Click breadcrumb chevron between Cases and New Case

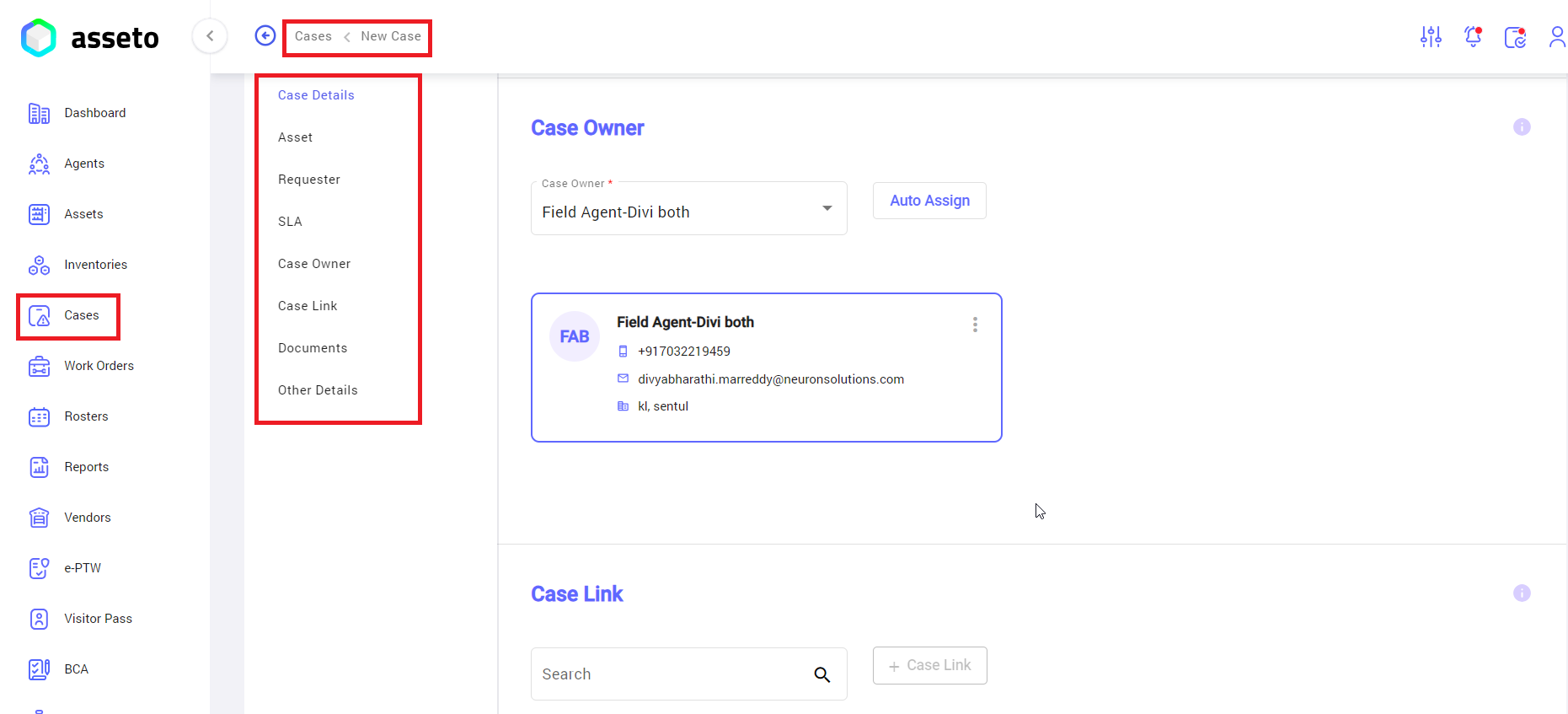click(x=346, y=36)
